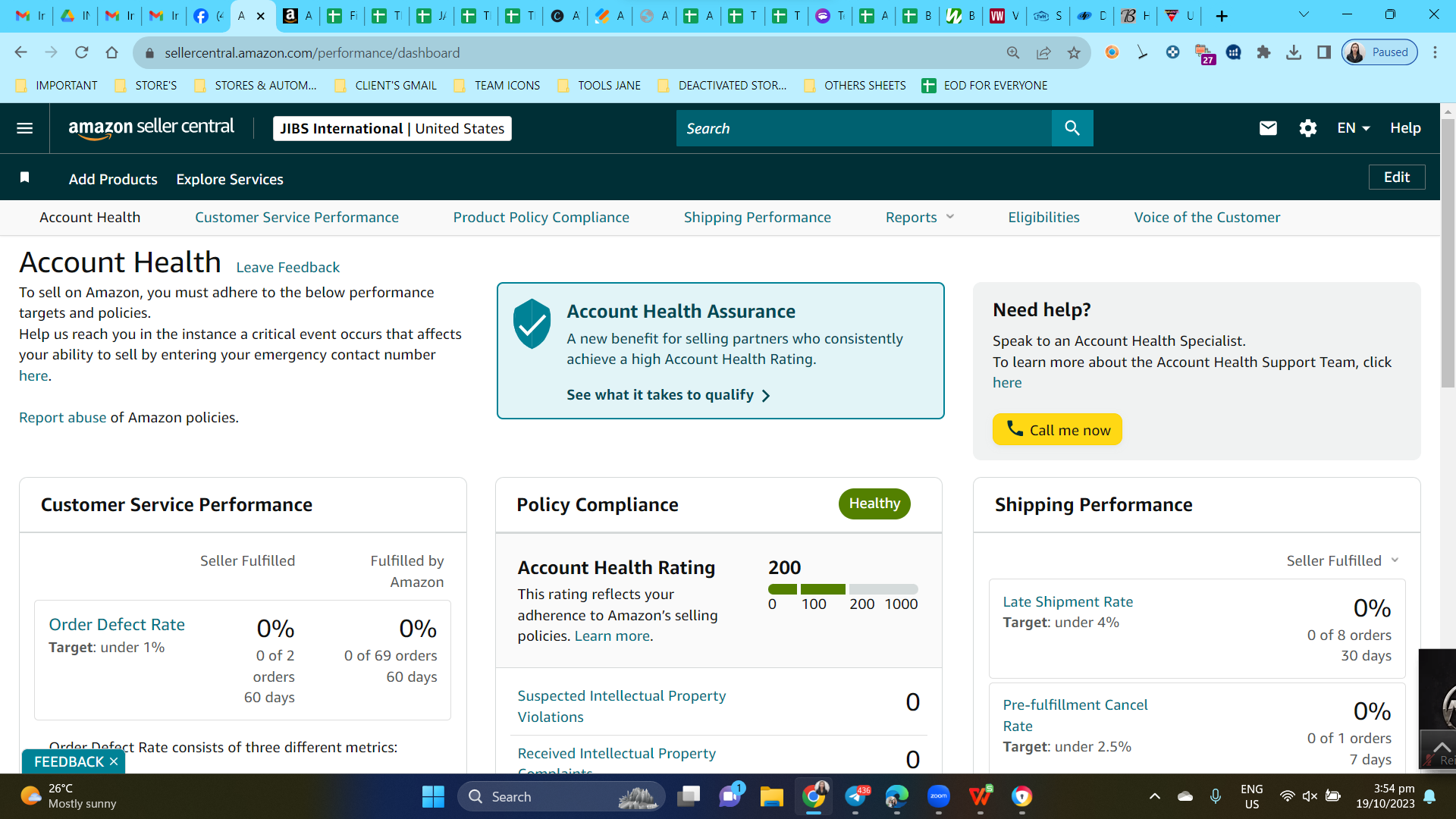Open TOOLS JANE bookmarks folder
Screen dimensions: 1456x819
tap(599, 86)
